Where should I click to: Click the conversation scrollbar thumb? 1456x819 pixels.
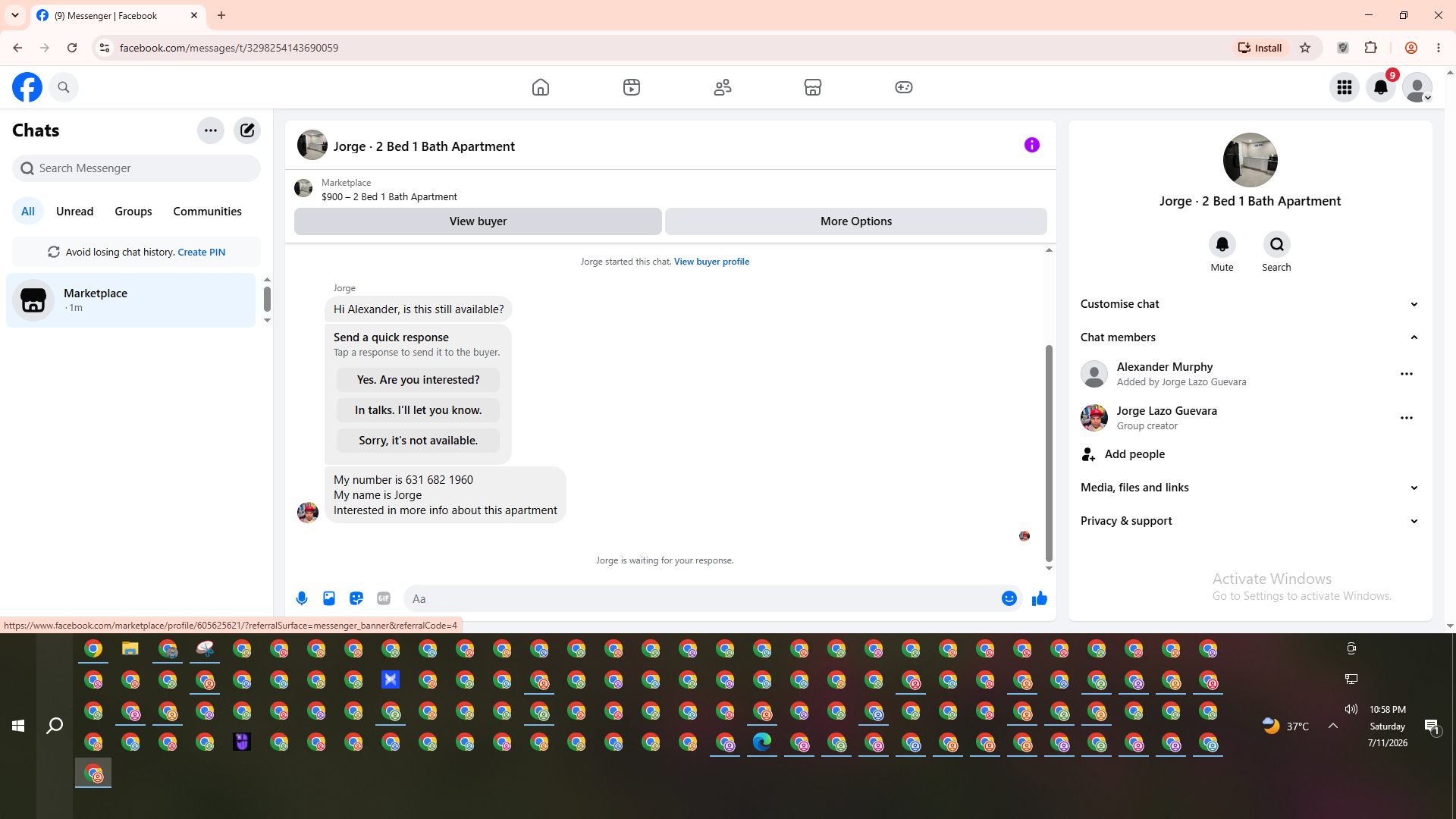pyautogui.click(x=1049, y=453)
